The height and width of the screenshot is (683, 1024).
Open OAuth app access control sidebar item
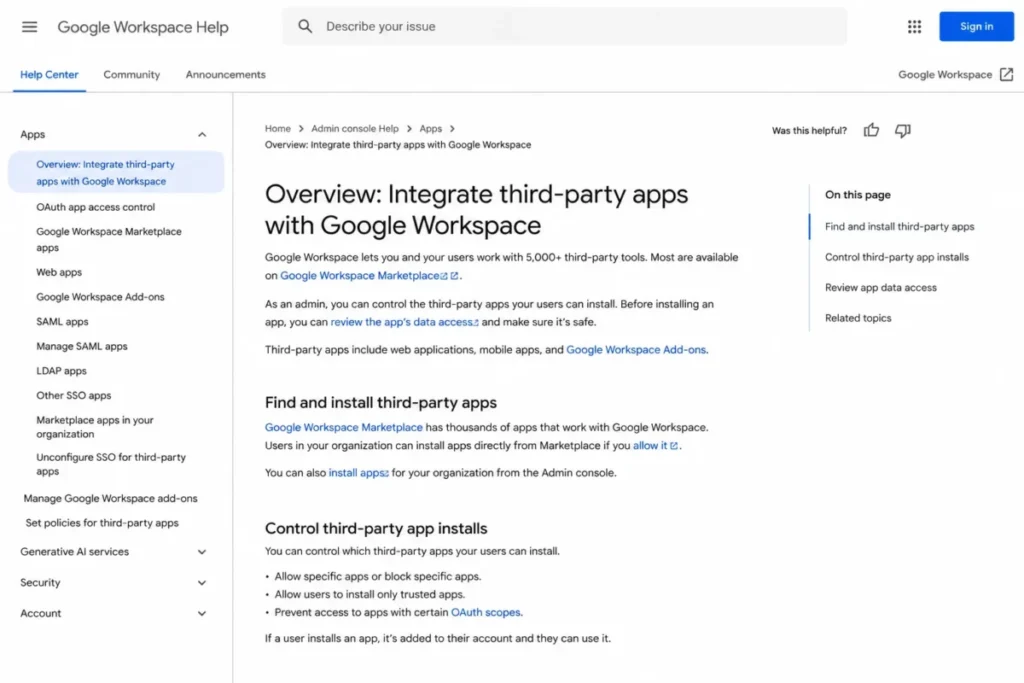tap(95, 207)
